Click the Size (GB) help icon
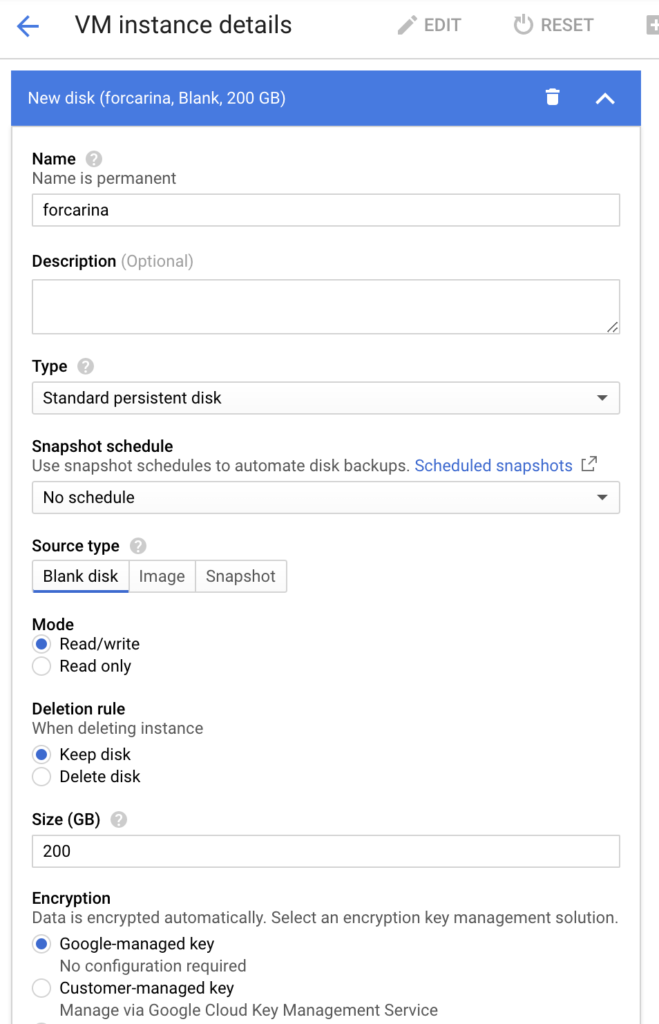659x1024 pixels. coord(119,820)
